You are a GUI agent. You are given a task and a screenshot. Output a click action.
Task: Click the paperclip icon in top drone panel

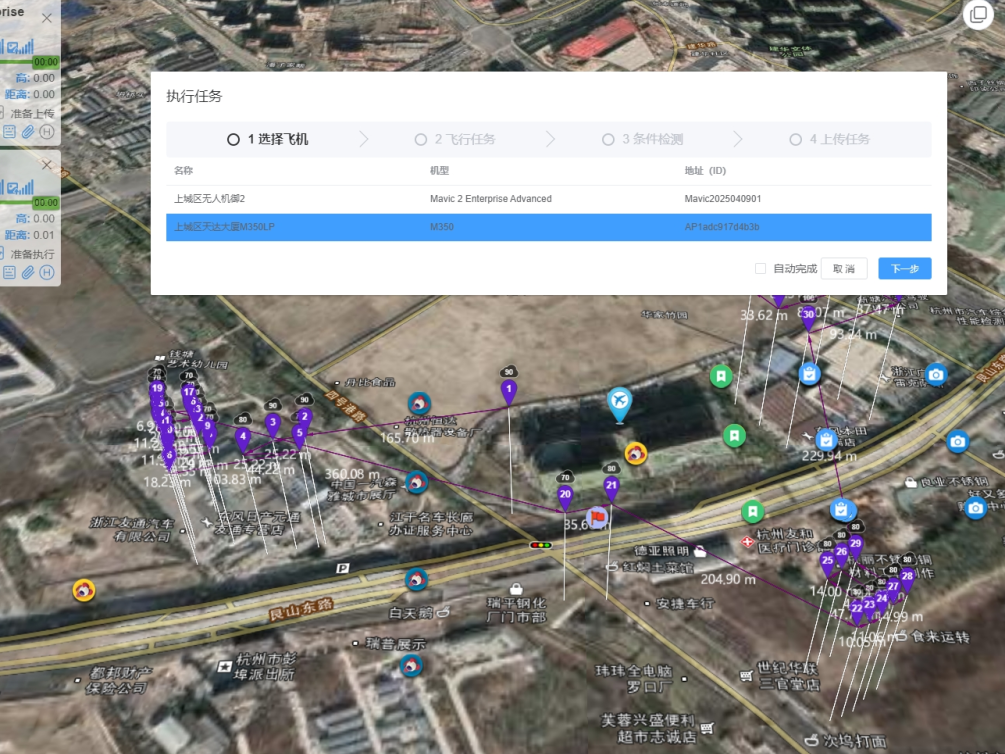tap(29, 132)
